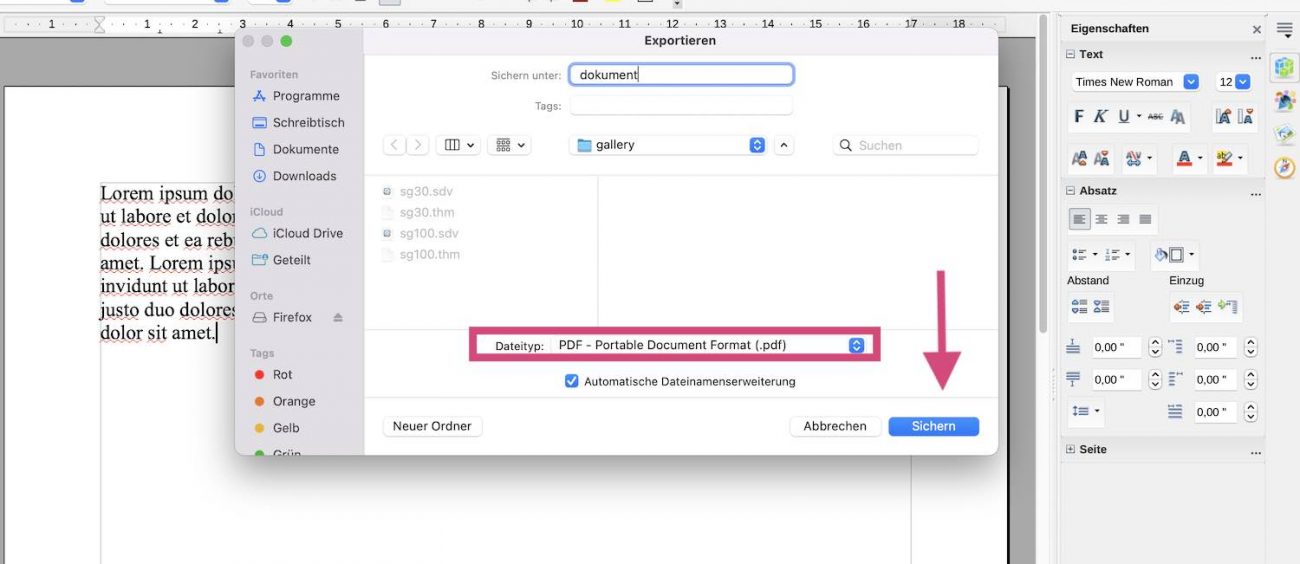Toggle text shadow icon in sidebar
Screen dimensions: 1300x564
pyautogui.click(x=1178, y=117)
